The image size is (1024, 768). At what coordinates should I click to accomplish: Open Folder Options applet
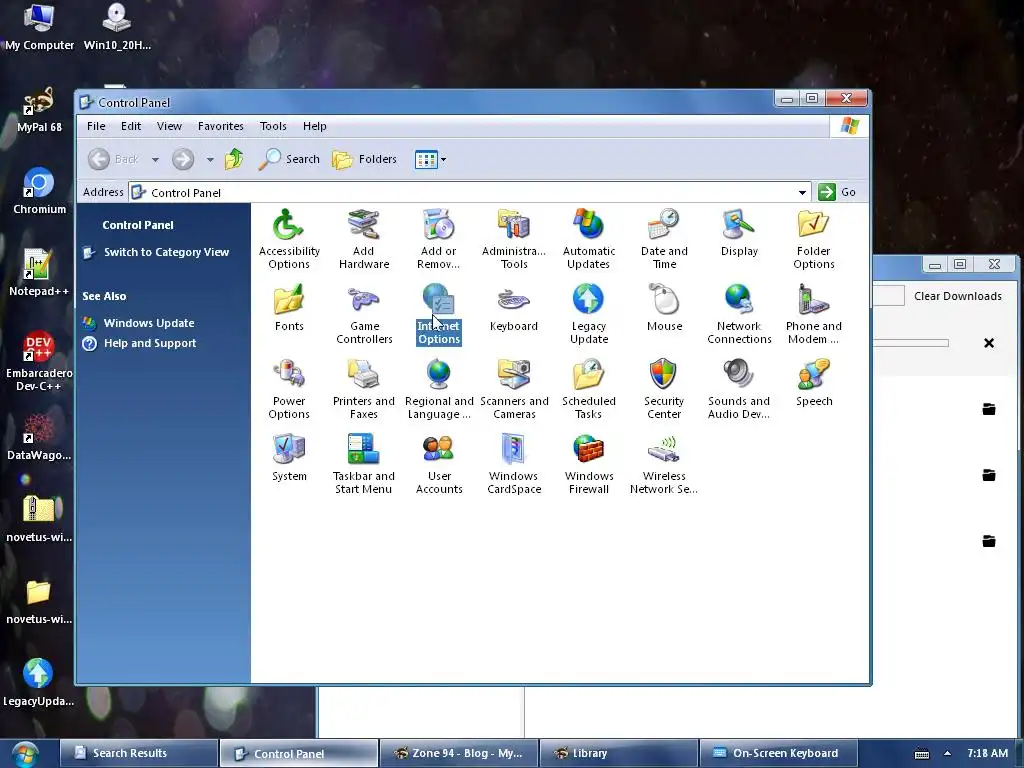coord(814,239)
